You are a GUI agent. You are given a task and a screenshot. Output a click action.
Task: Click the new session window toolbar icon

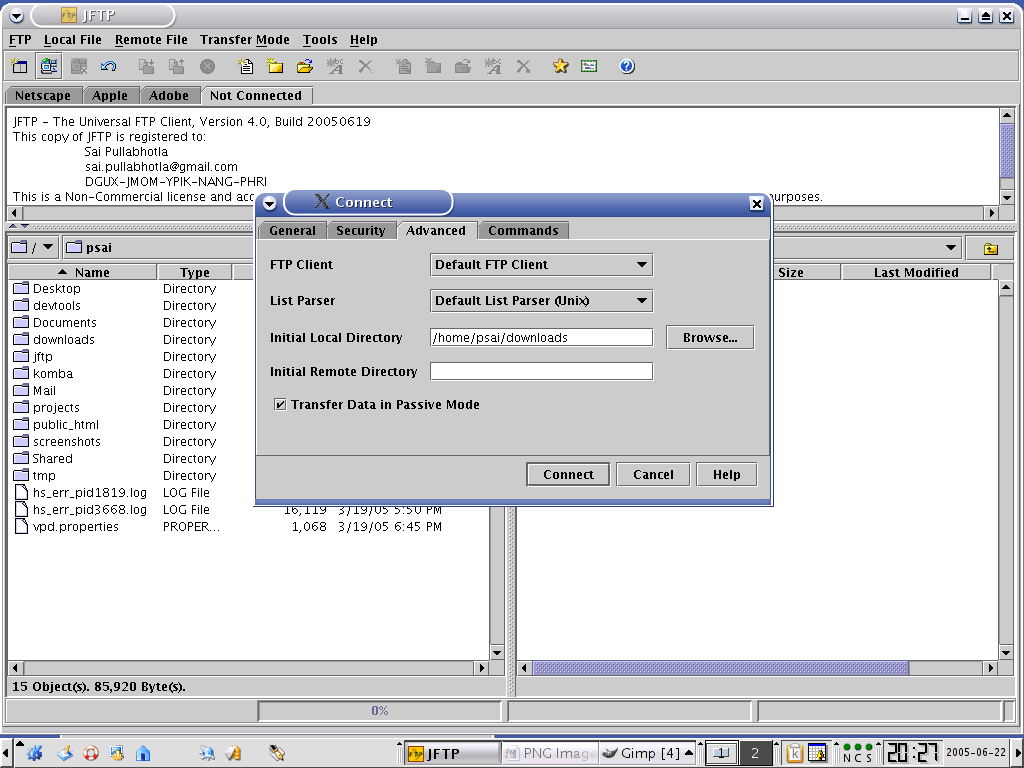[x=20, y=66]
